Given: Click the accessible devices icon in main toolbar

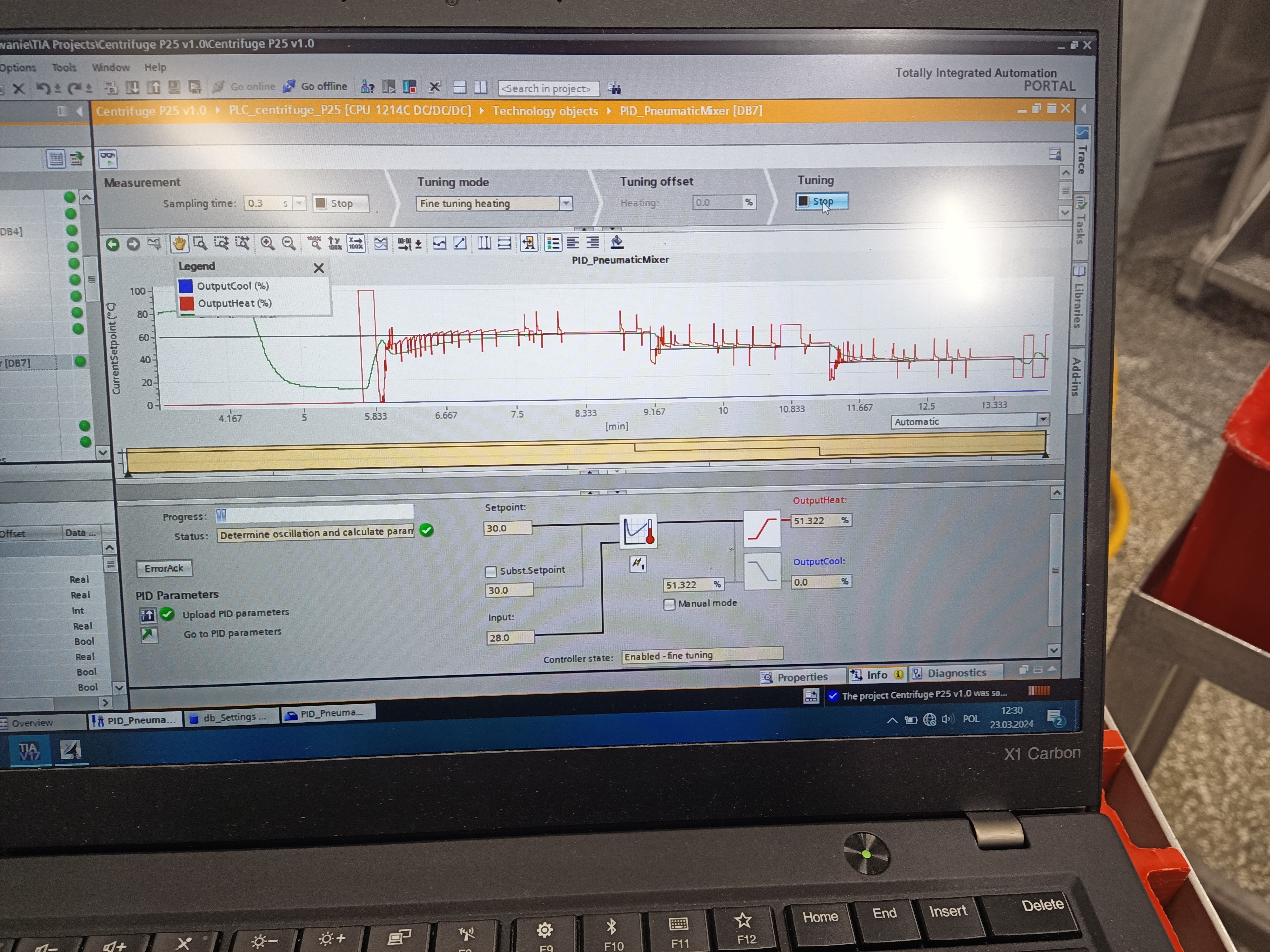Looking at the screenshot, I should click(x=368, y=87).
